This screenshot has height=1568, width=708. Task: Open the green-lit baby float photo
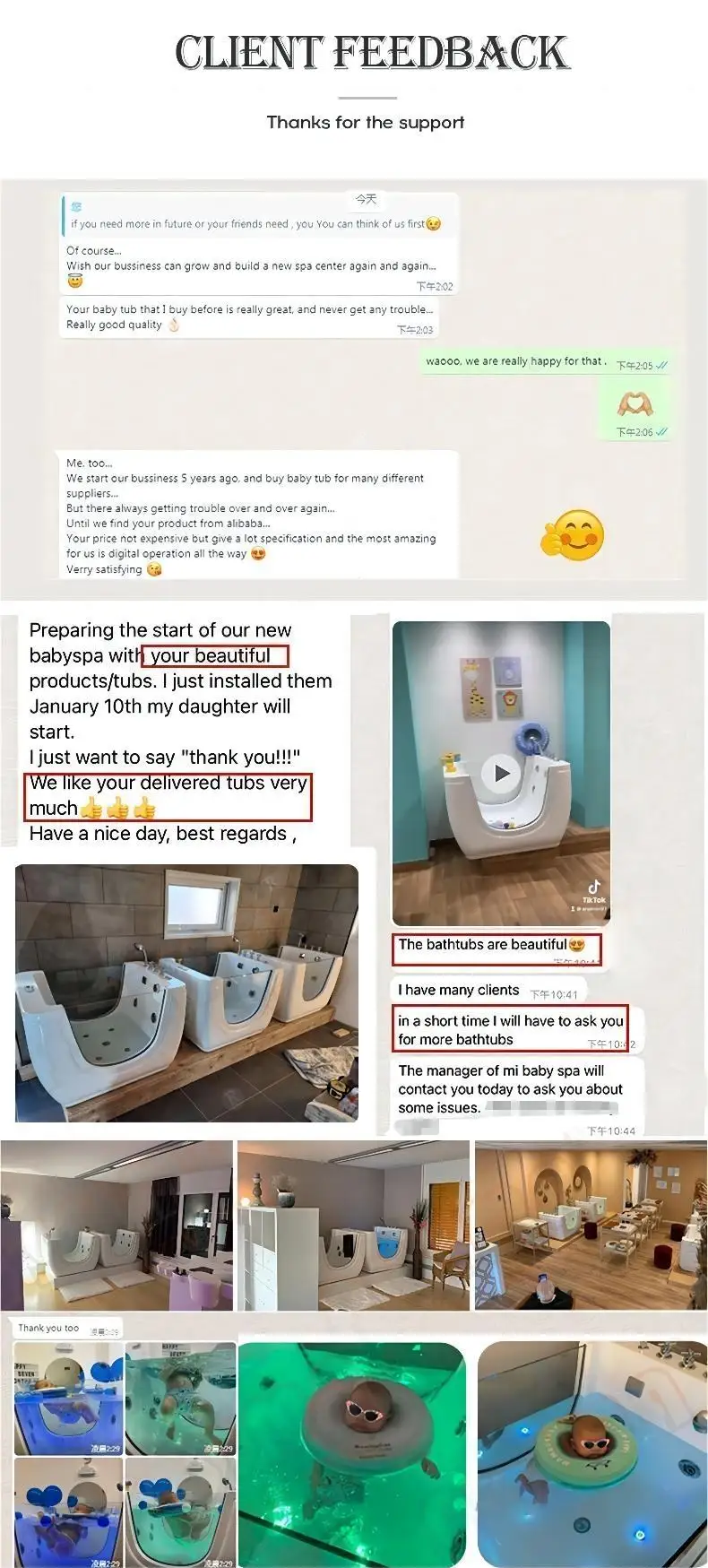pyautogui.click(x=352, y=1454)
